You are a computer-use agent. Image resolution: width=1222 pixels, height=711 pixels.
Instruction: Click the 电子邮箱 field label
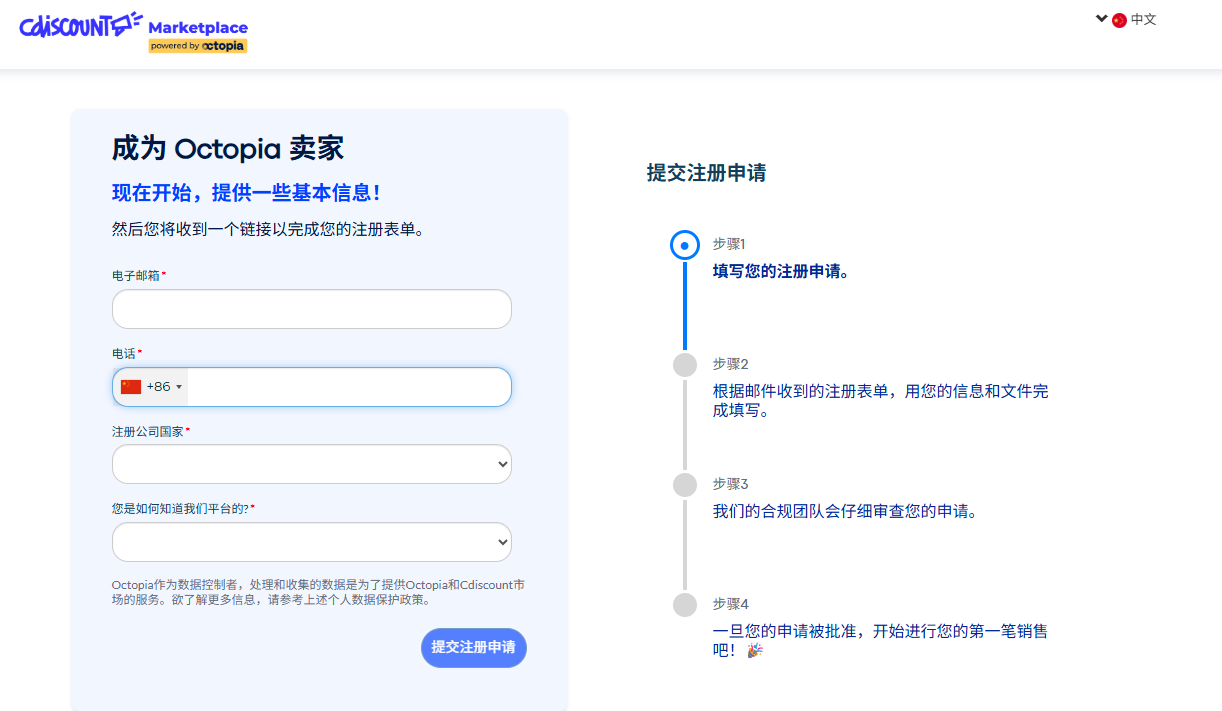(x=136, y=275)
